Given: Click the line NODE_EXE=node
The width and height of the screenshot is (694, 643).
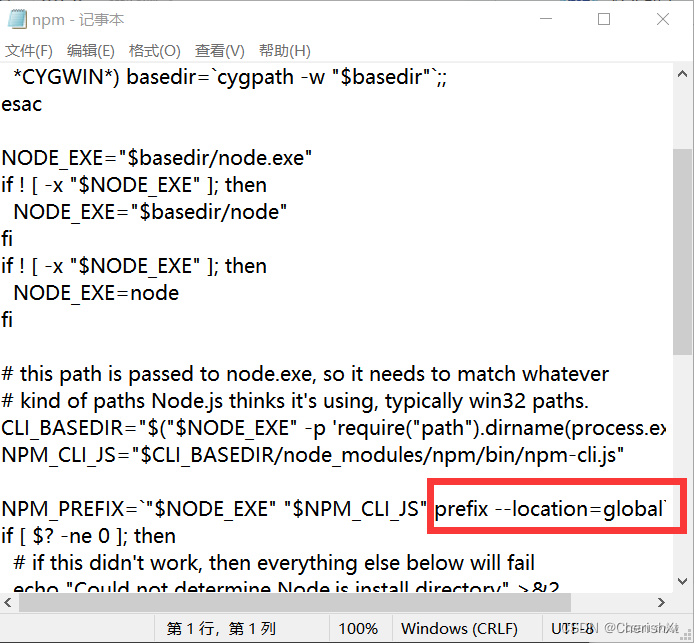Looking at the screenshot, I should click(96, 293).
